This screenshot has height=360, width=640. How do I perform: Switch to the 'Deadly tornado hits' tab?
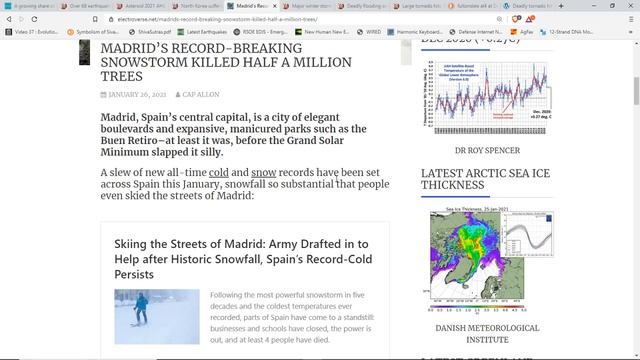pyautogui.click(x=529, y=6)
